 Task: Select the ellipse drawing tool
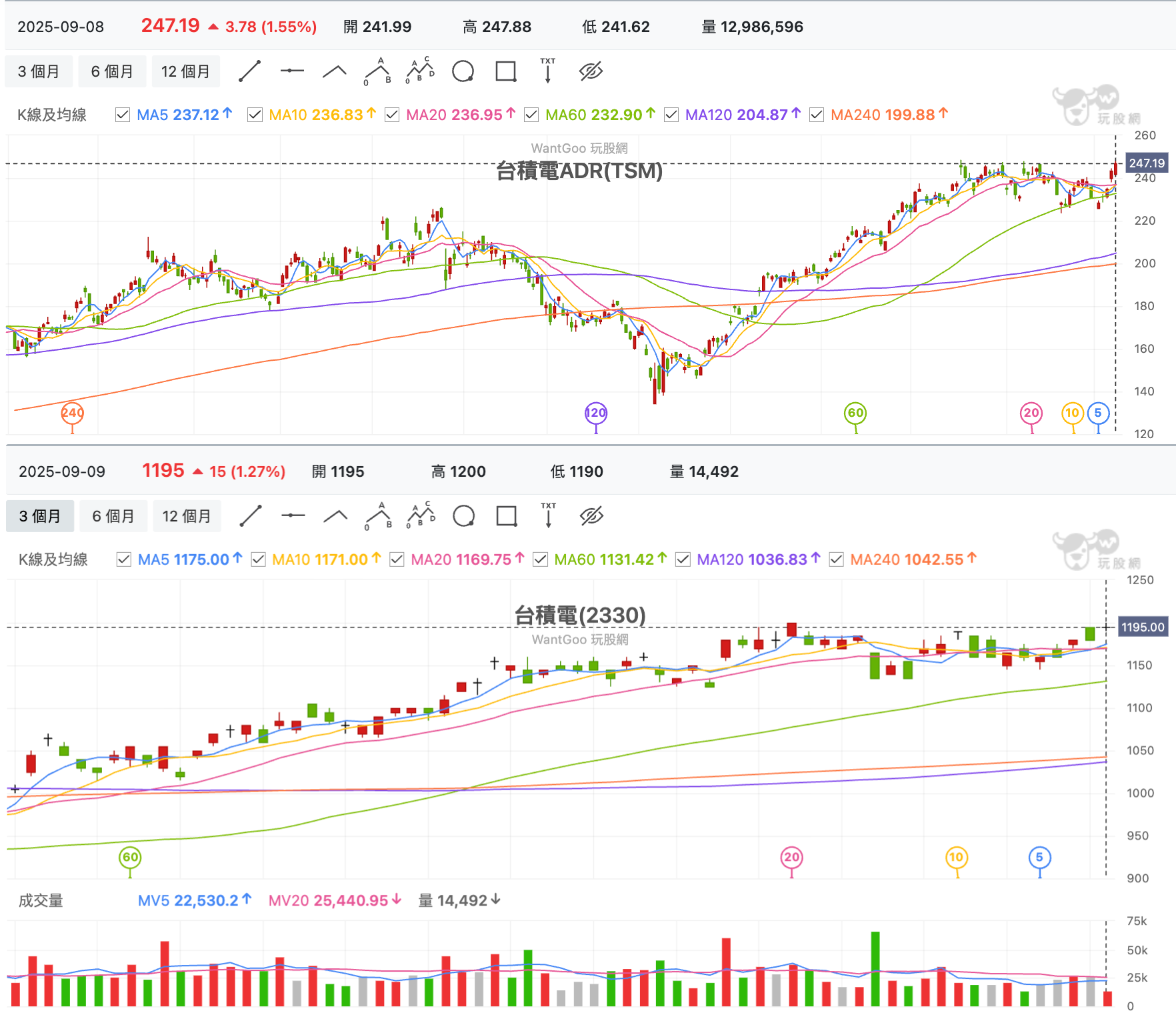[463, 71]
